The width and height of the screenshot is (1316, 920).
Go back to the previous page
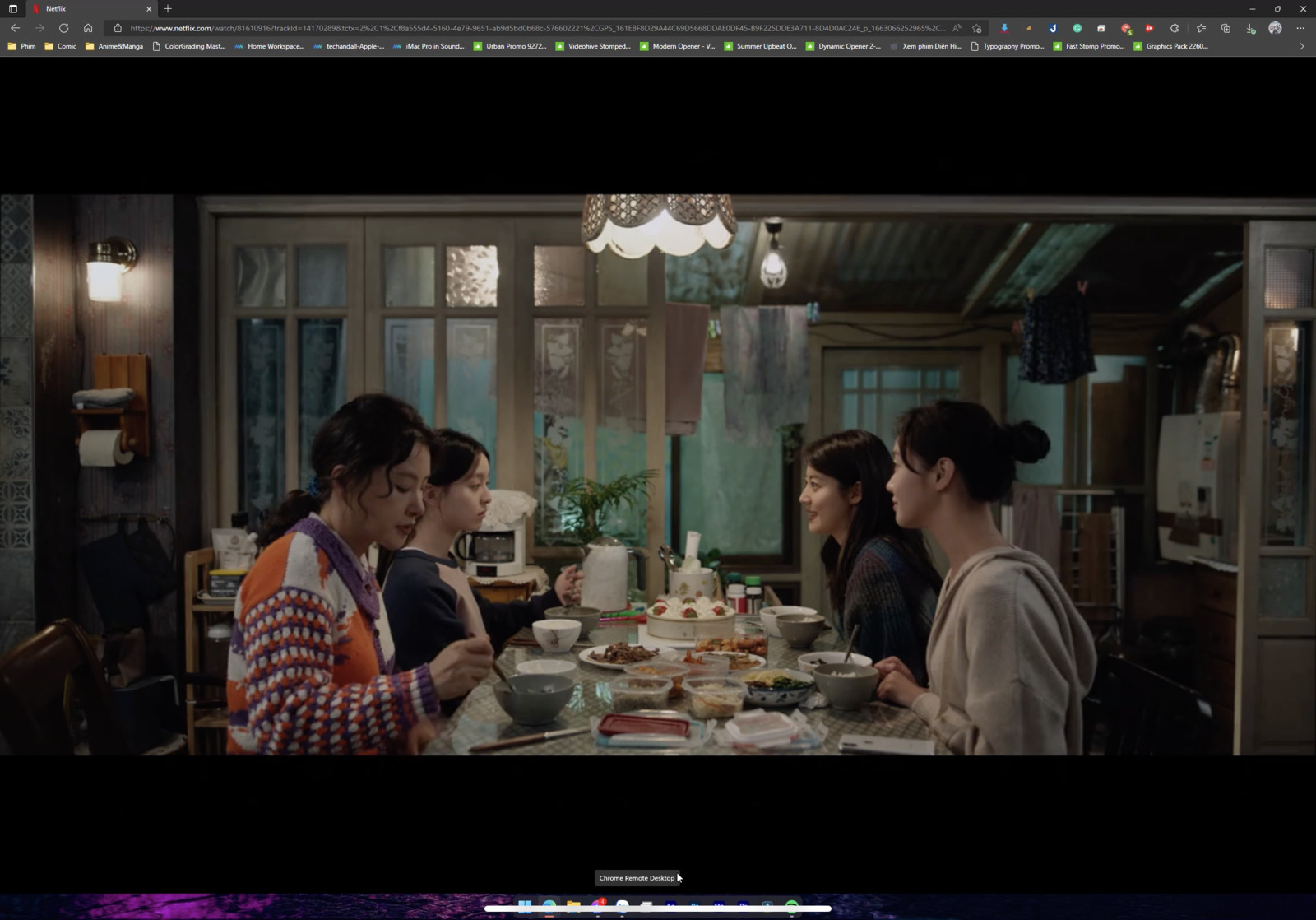15,28
